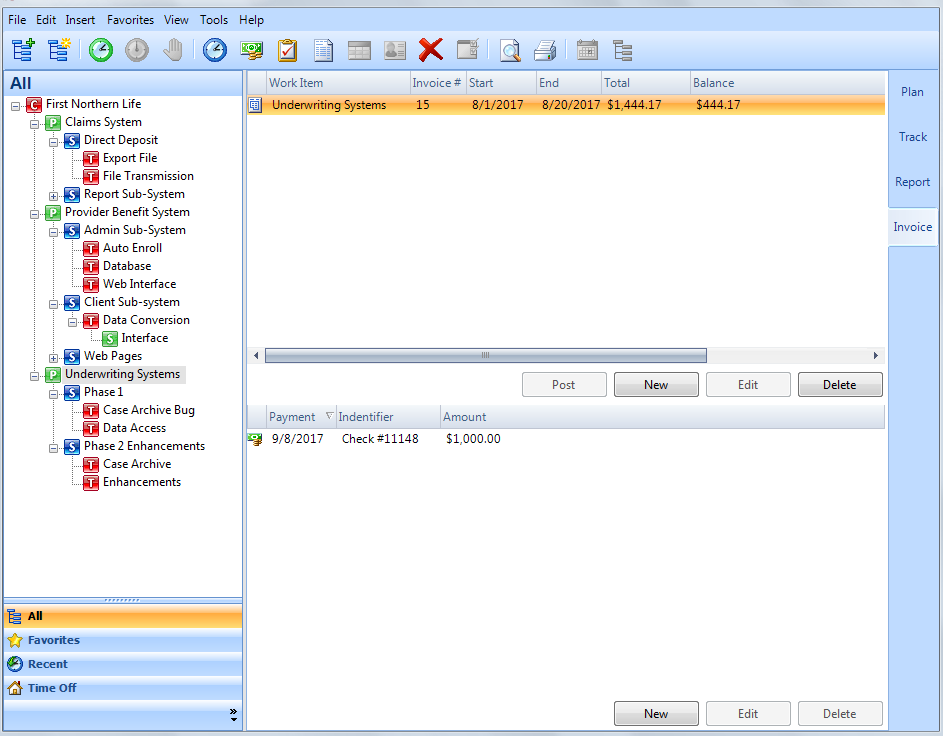Click New button in invoice section

tap(656, 385)
